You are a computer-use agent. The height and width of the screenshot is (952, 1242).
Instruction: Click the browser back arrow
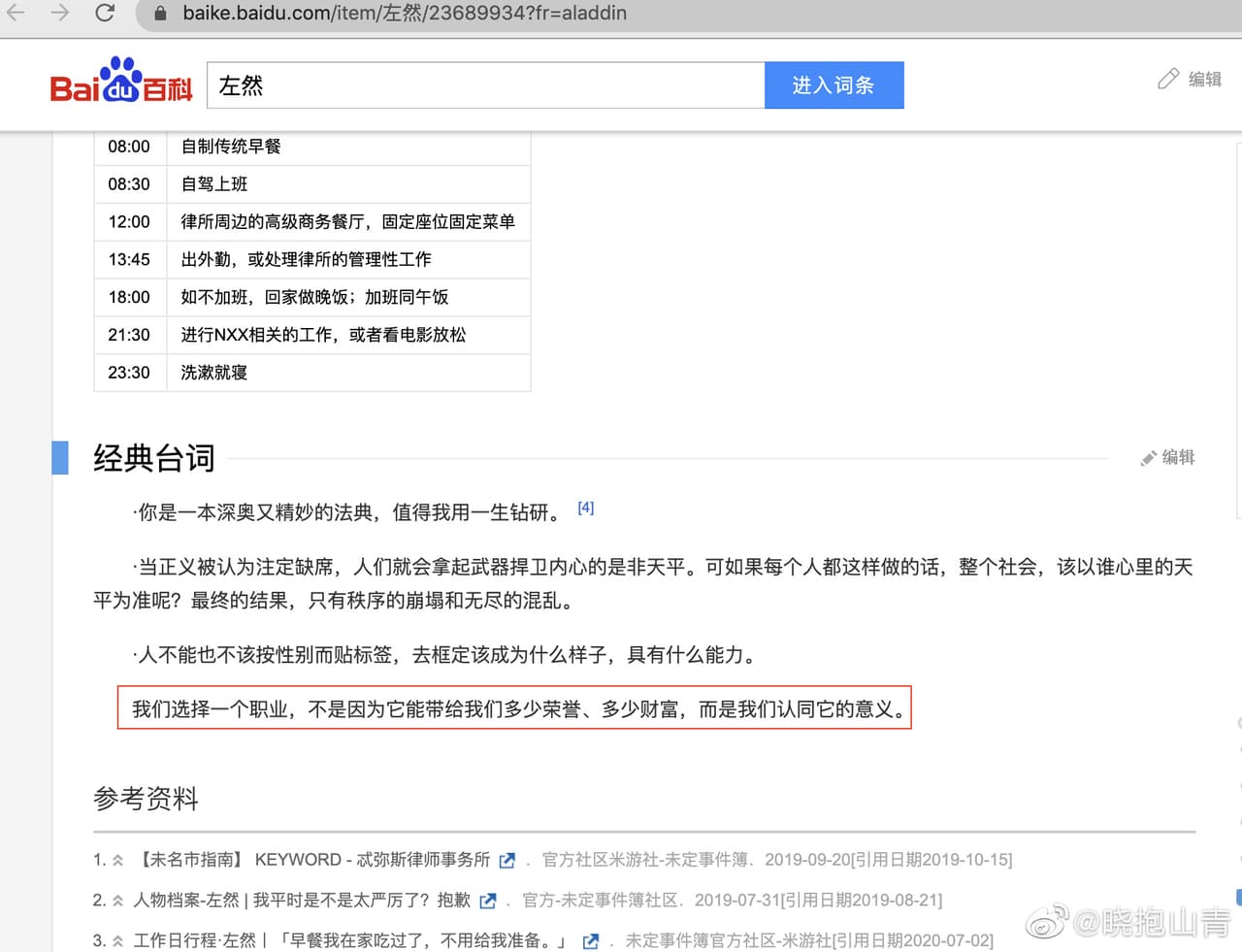pos(16,13)
